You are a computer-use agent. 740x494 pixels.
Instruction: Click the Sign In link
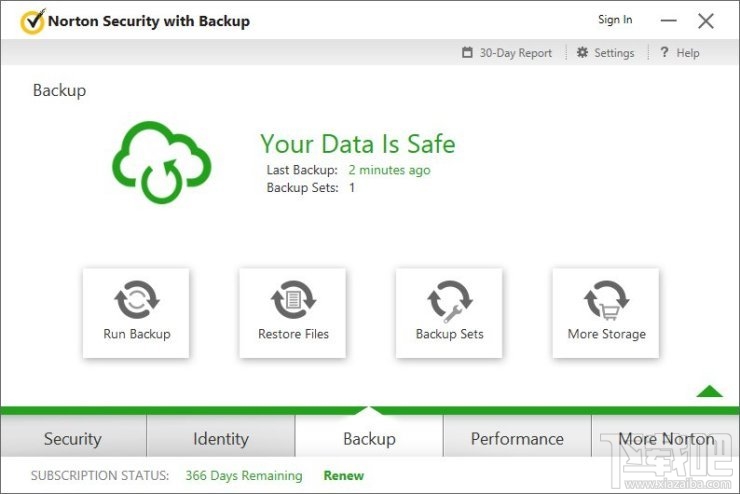click(615, 20)
